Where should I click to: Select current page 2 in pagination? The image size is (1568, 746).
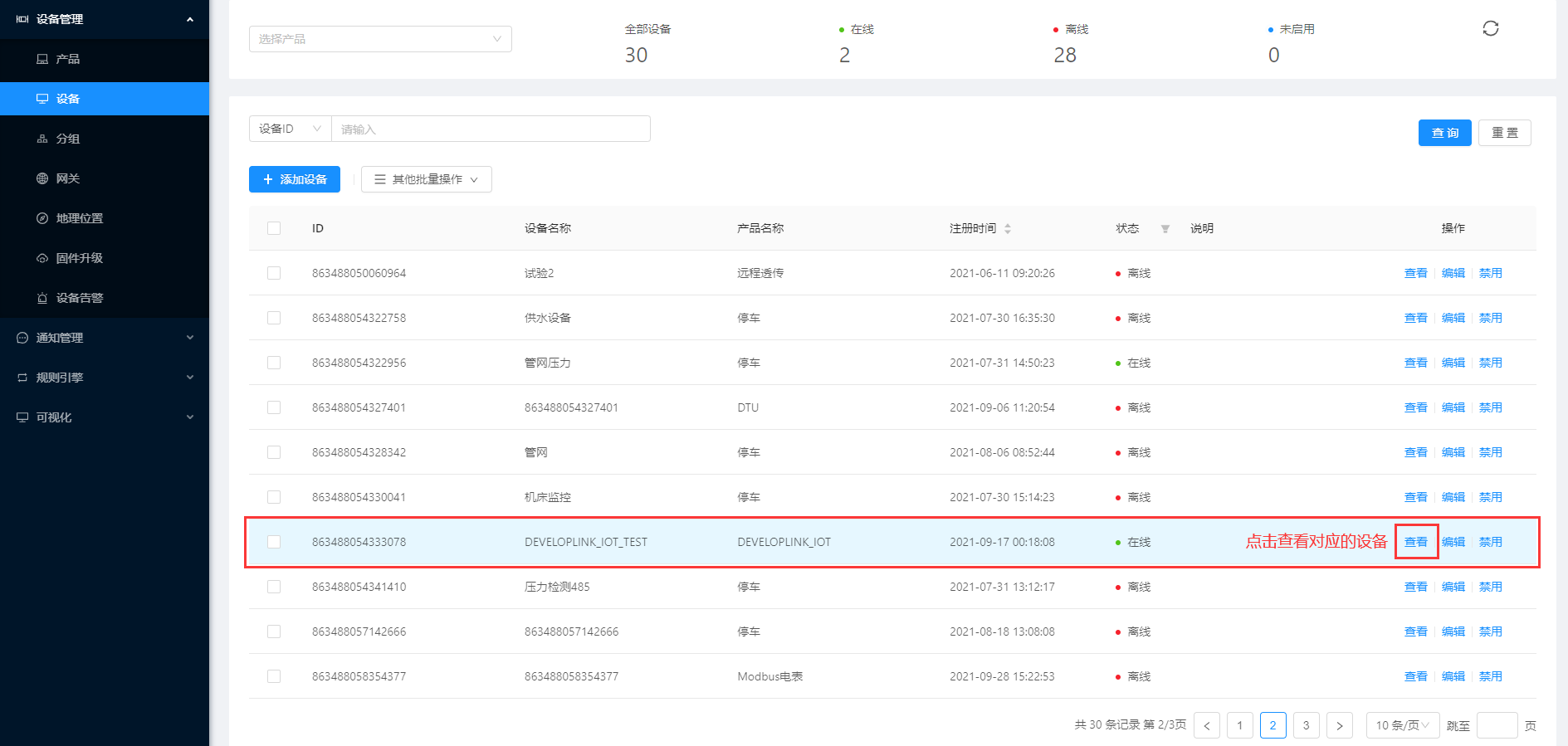point(1273,725)
